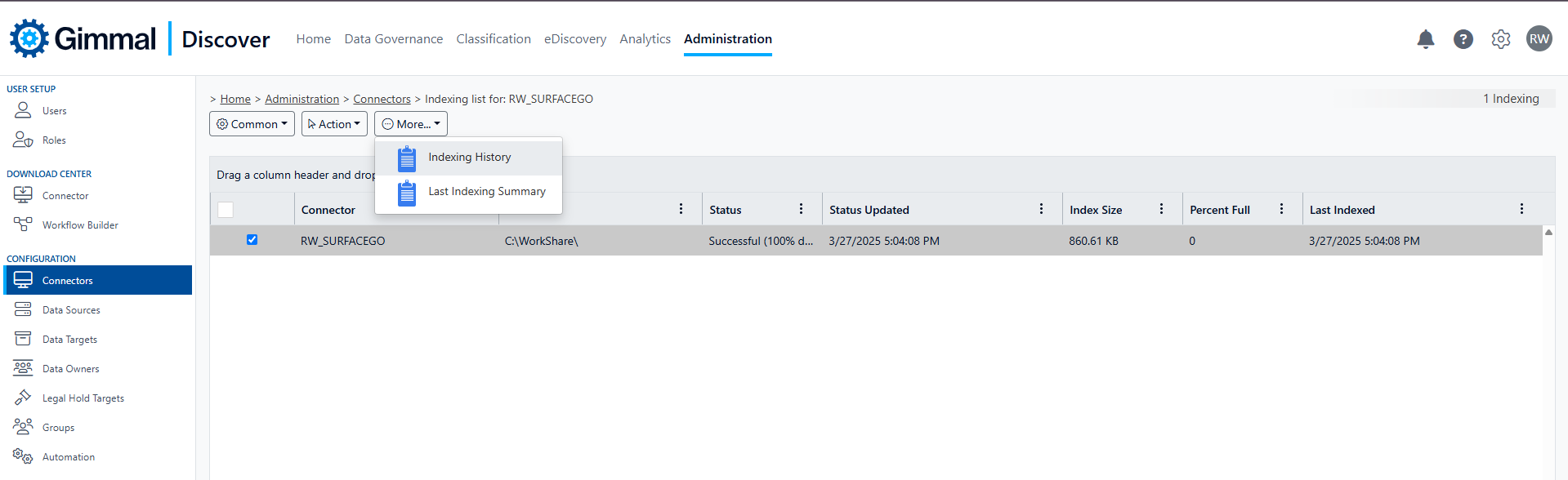
Task: Open the settings gear icon
Action: pyautogui.click(x=1500, y=39)
